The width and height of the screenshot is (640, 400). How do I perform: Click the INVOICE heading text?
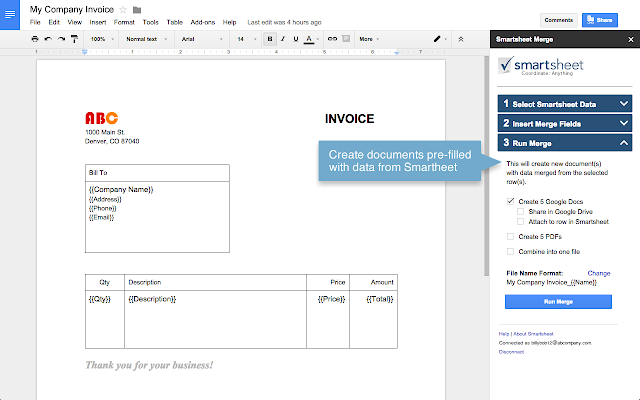(x=349, y=119)
